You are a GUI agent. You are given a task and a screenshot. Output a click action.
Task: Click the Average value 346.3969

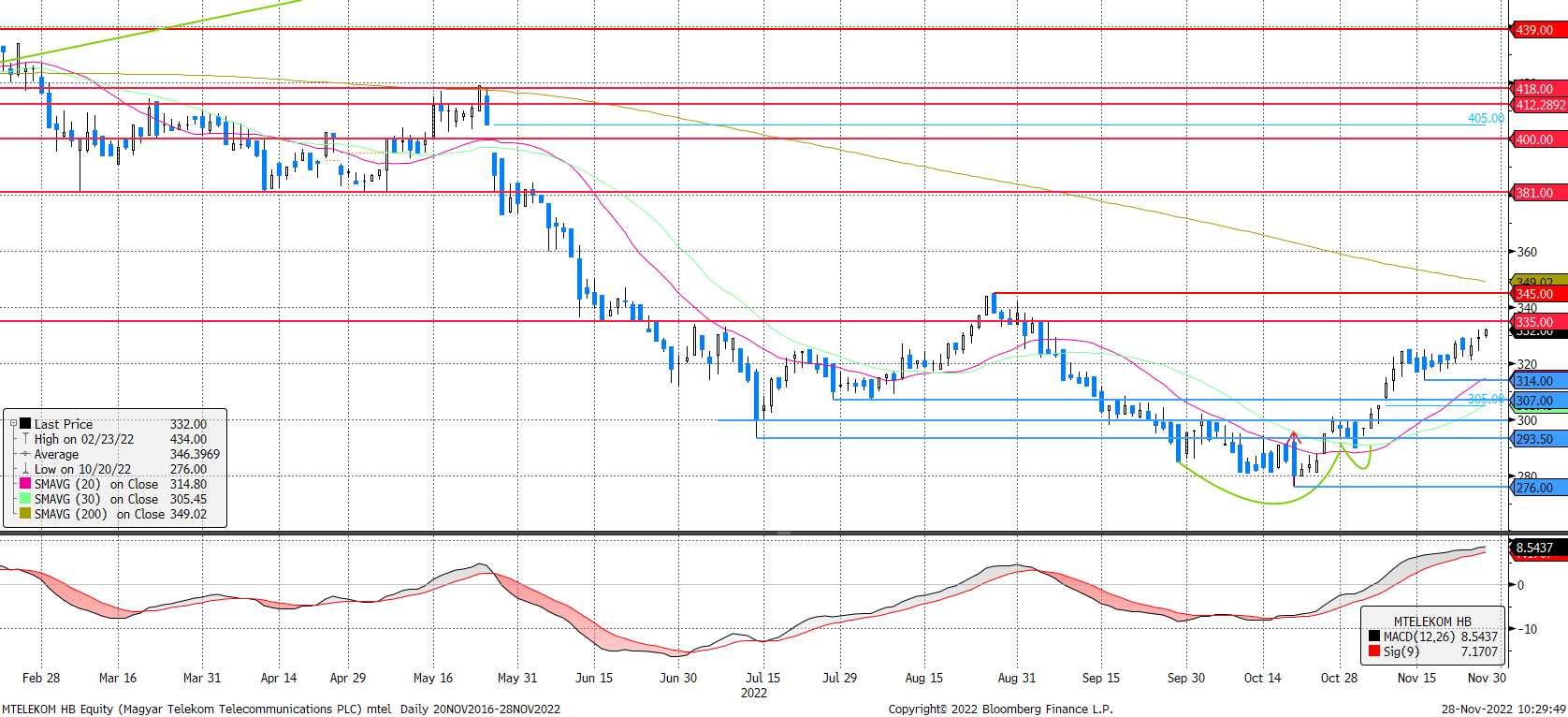195,454
